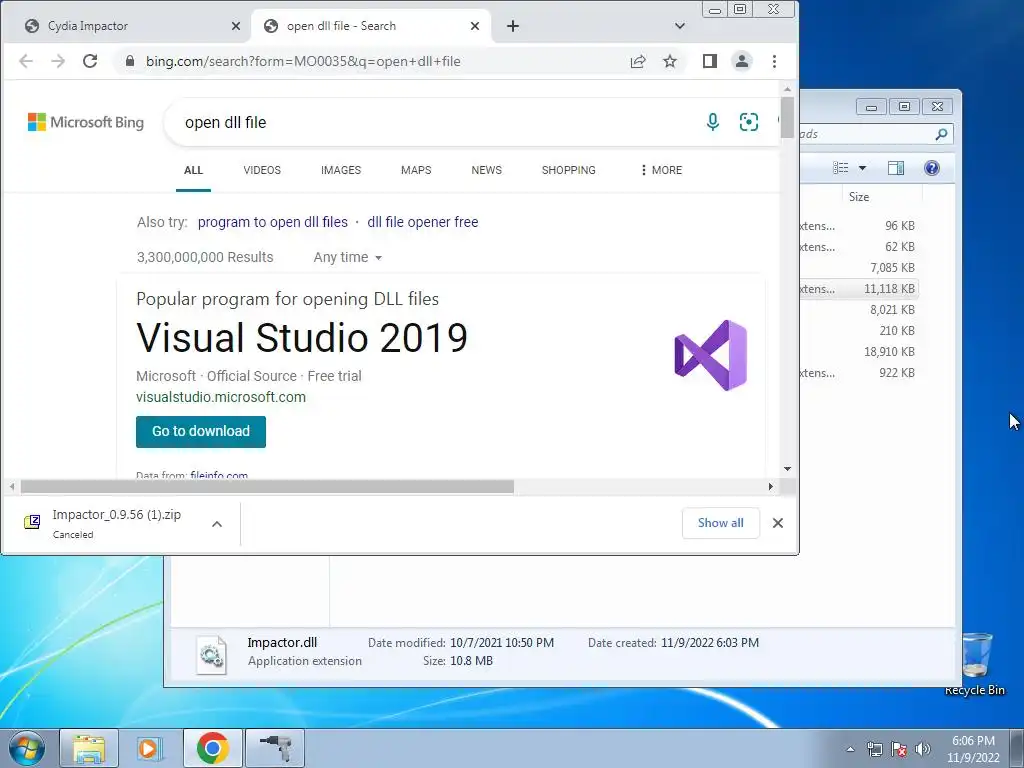The height and width of the screenshot is (768, 1024).
Task: Click the horizontal scrollbar thumb
Action: tap(267, 487)
